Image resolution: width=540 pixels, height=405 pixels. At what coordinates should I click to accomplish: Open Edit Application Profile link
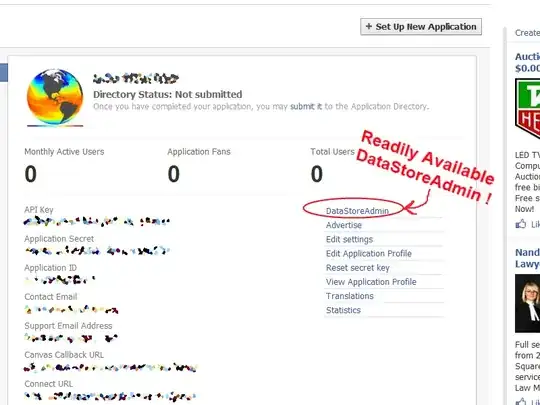(368, 253)
